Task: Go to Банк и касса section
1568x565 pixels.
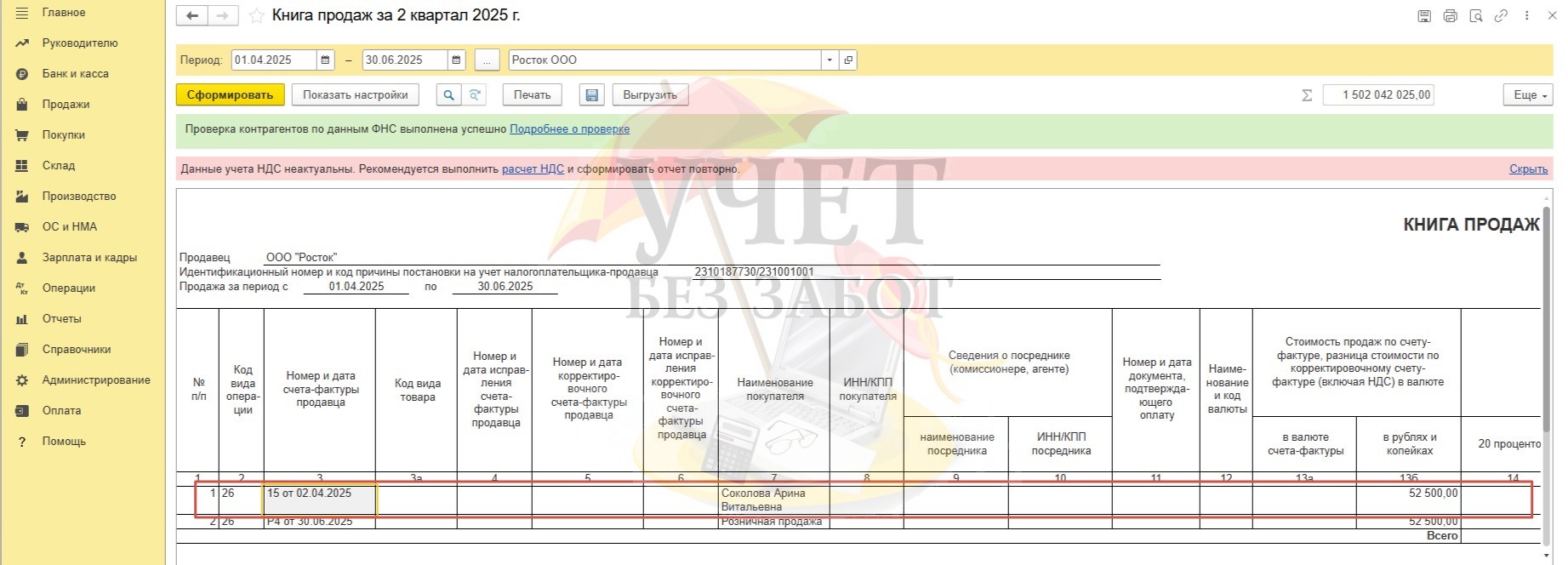Action: [75, 74]
